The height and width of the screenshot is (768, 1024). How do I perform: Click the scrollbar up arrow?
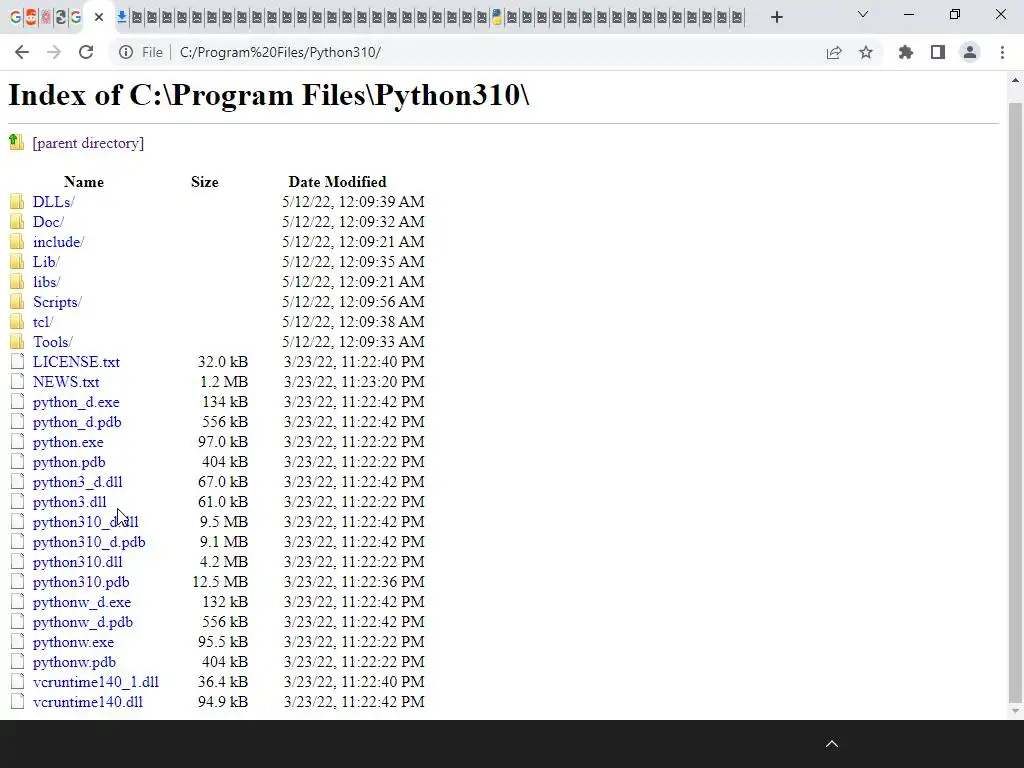click(x=1015, y=80)
